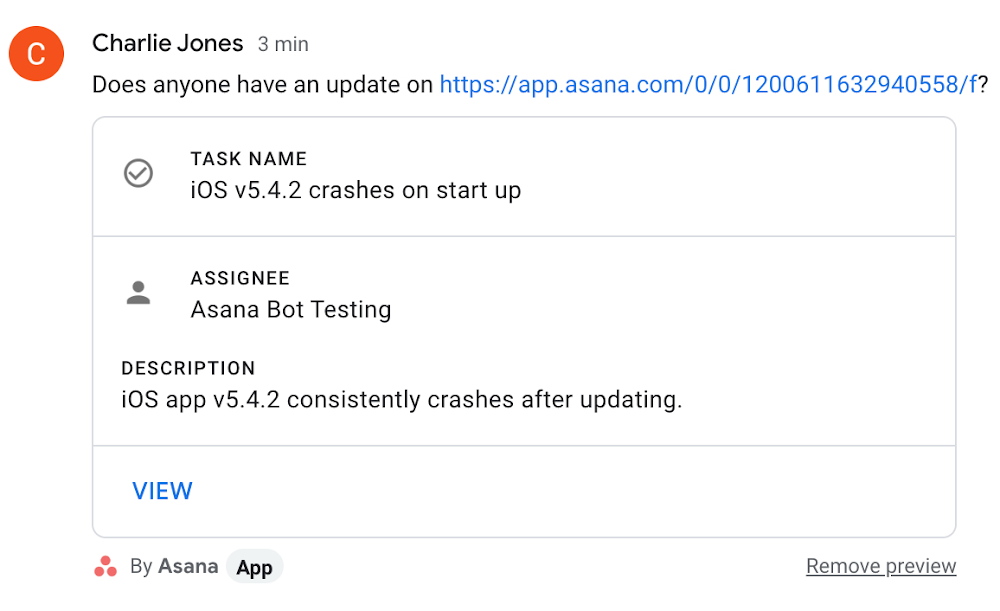Click the App badge label
Screen dimensions: 1000x611
(x=254, y=567)
